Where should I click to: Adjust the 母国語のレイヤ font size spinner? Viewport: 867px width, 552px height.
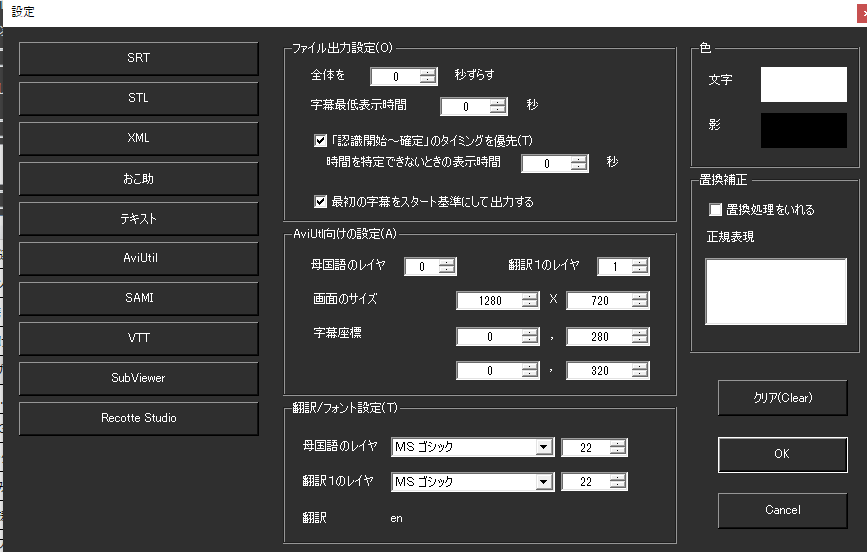618,447
